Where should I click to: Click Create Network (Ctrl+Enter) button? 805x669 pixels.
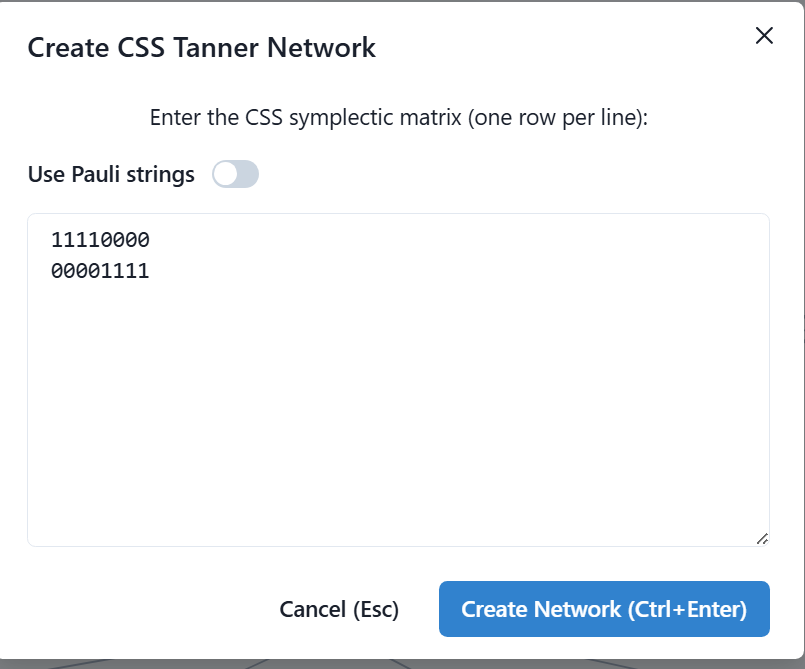click(604, 609)
